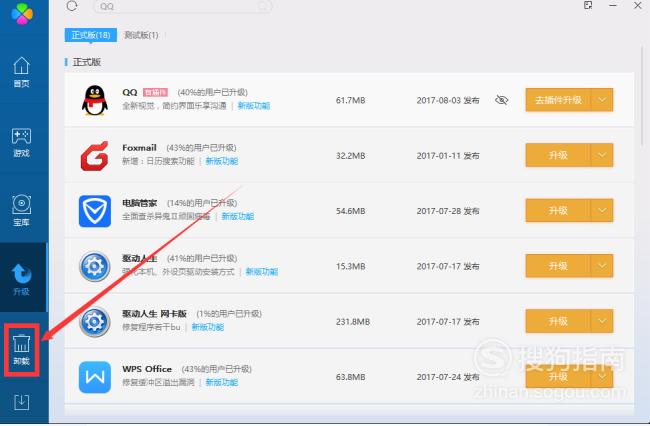Click 升级 button for 电脑管家
This screenshot has width=650, height=426.
pos(558,211)
